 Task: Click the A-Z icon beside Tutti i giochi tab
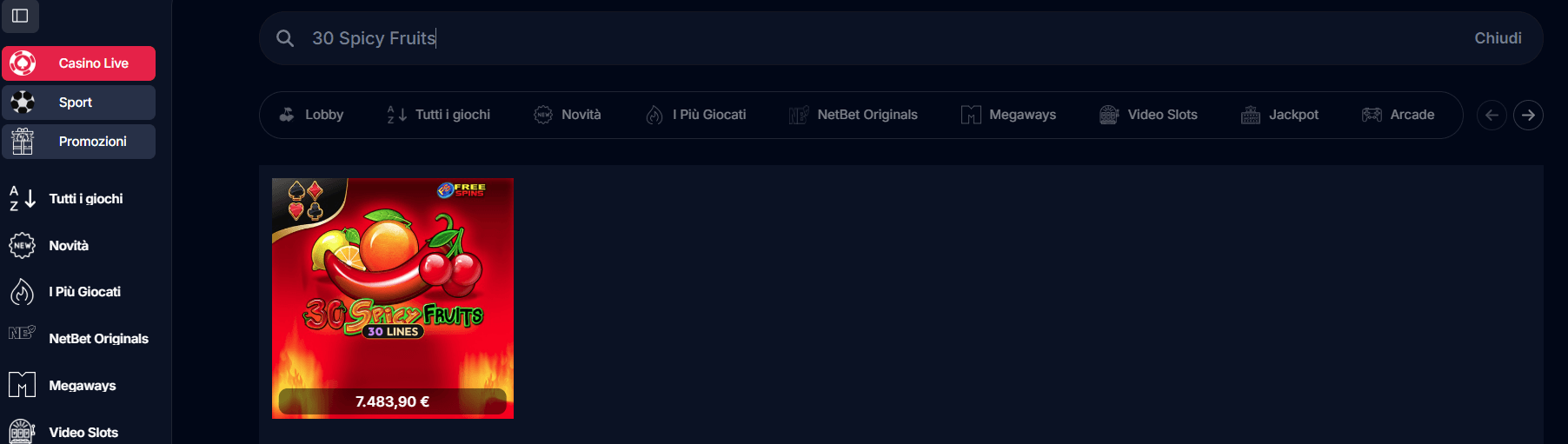tap(396, 115)
